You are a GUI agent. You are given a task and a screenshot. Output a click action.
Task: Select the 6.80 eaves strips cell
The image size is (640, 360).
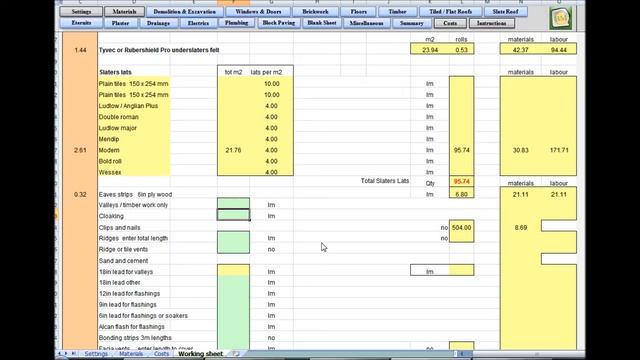pos(462,194)
